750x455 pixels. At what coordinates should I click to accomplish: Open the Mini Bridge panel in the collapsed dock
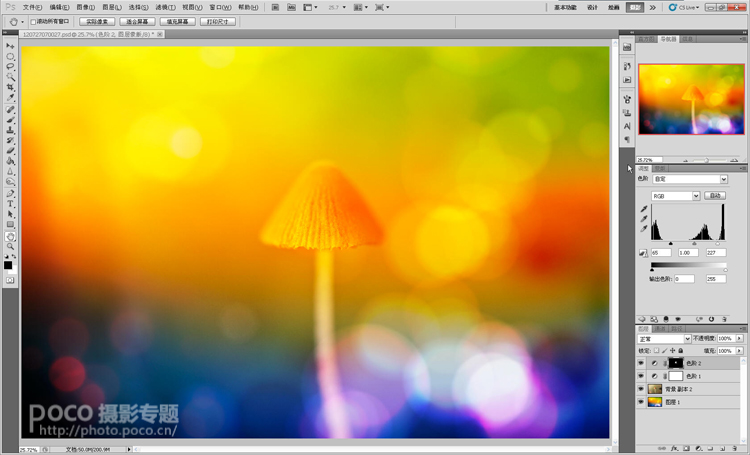(x=627, y=47)
